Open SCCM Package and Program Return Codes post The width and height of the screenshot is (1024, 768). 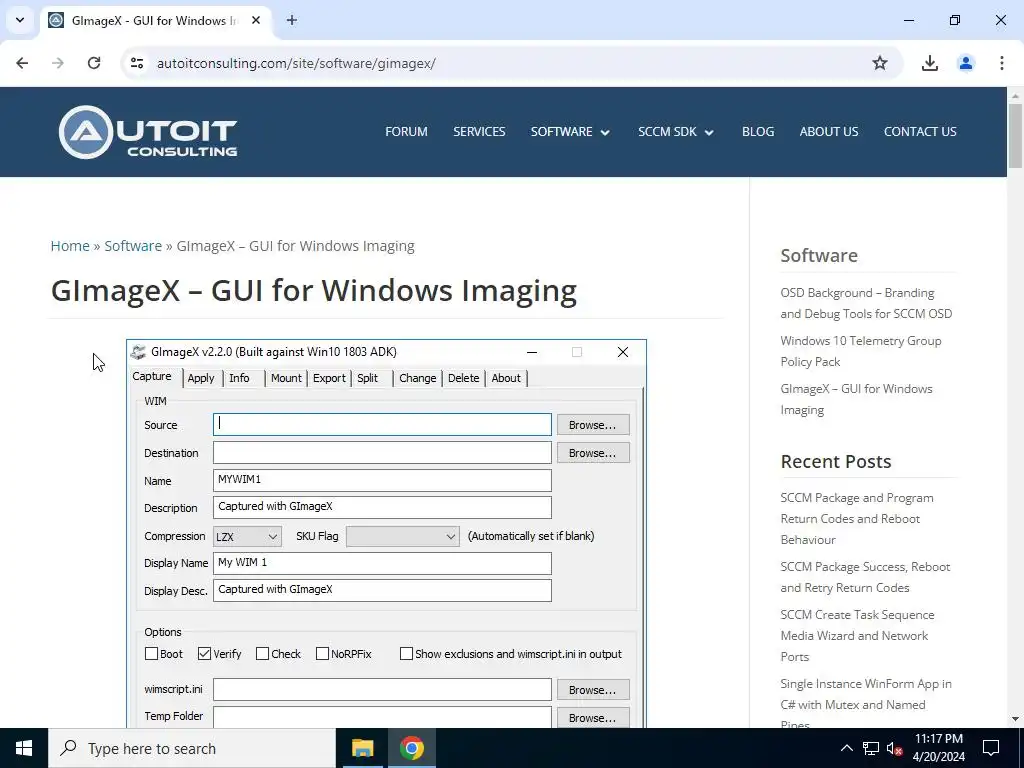point(857,519)
